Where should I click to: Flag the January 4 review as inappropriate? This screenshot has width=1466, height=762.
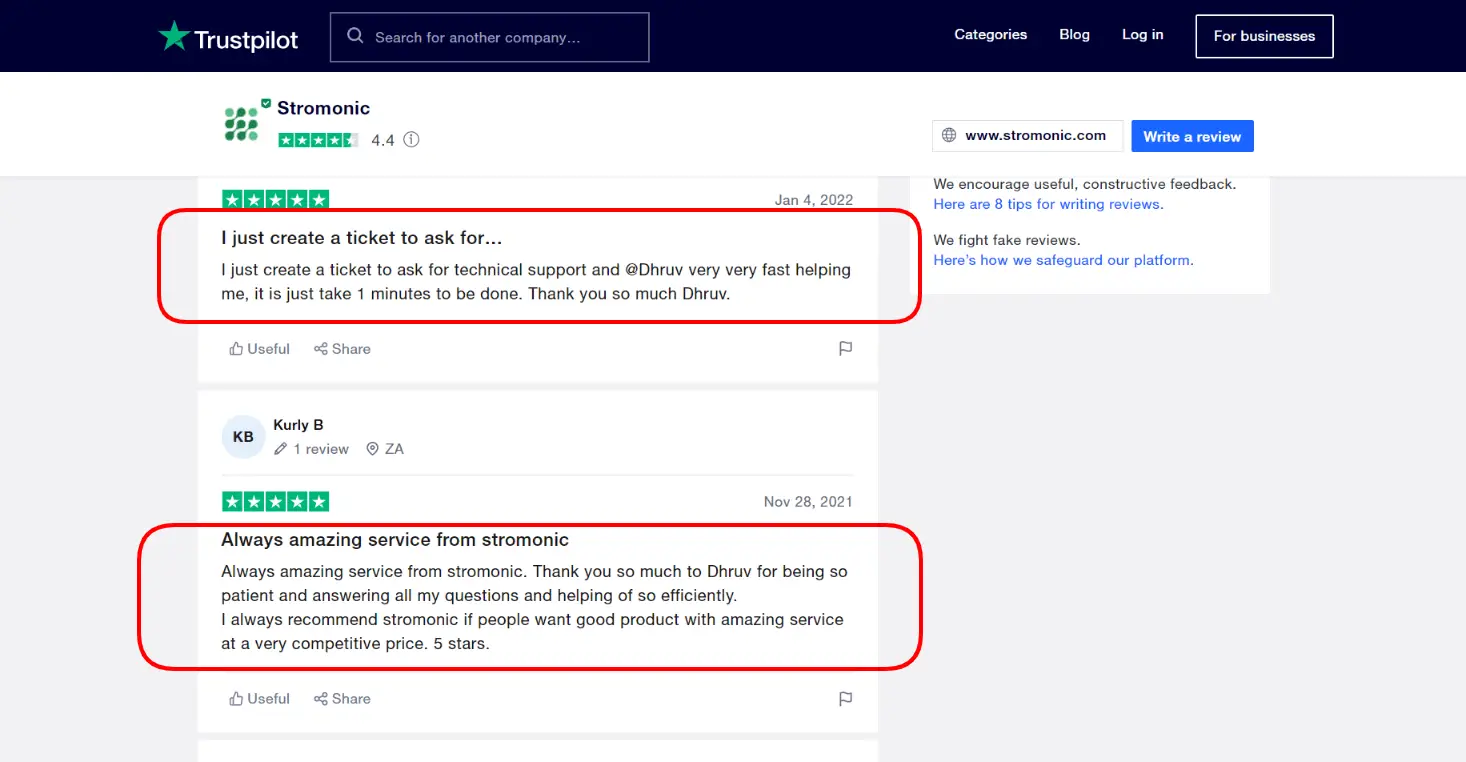pos(845,348)
